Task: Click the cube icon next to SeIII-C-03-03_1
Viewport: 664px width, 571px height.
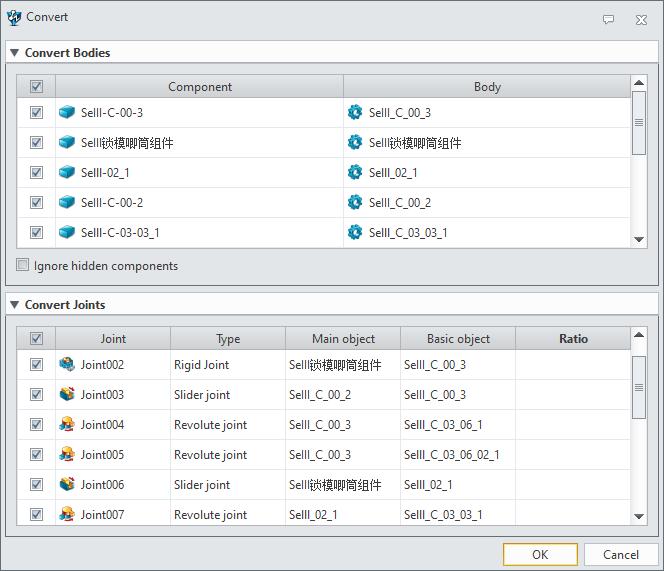Action: (x=67, y=233)
